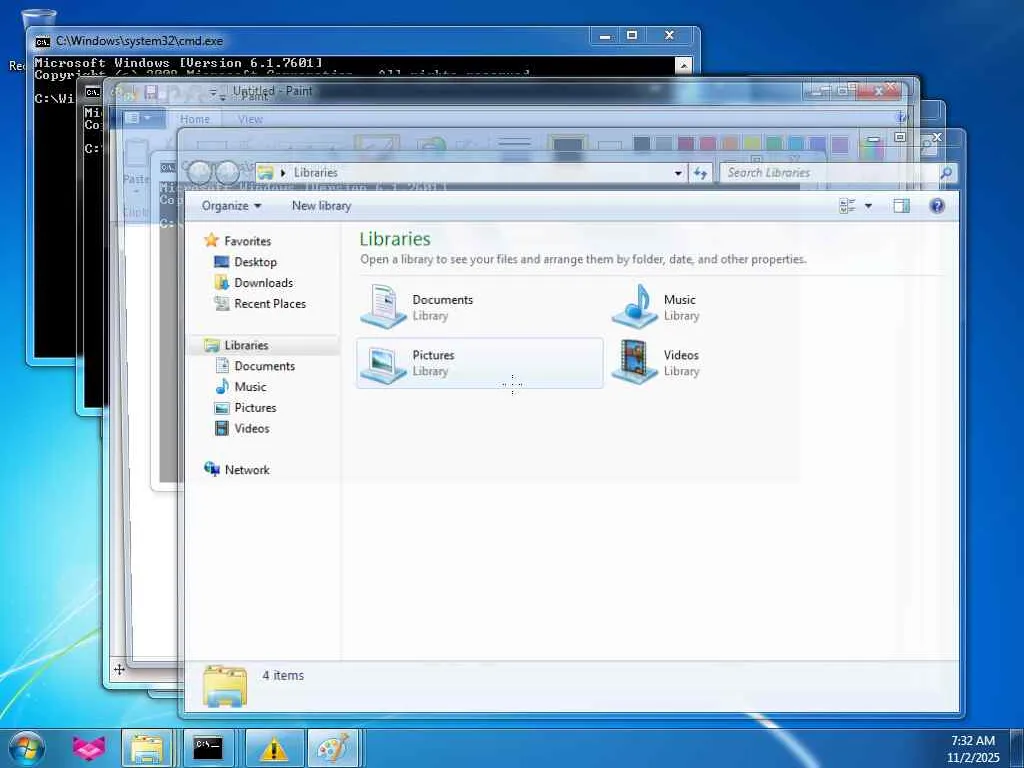Click the green Libraries heading text
This screenshot has width=1024, height=768.
tap(394, 239)
